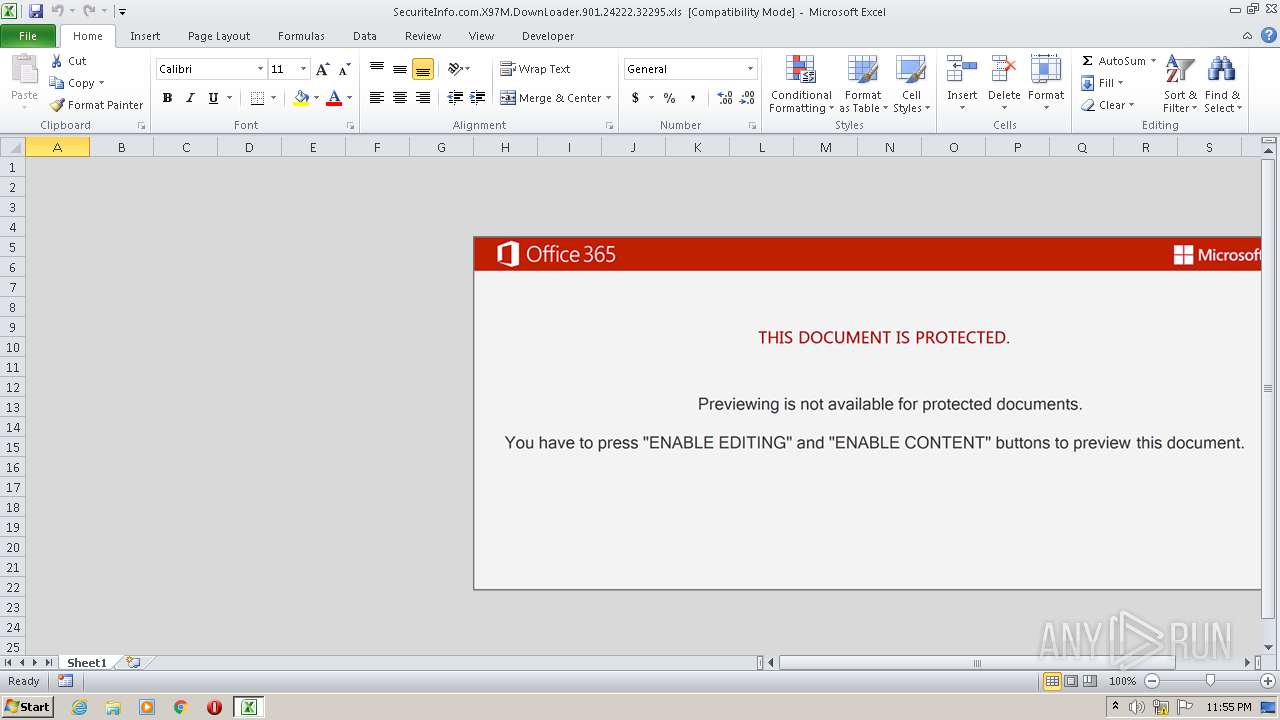Click the vertical scrollbar thumb
1280x720 pixels.
[1268, 388]
